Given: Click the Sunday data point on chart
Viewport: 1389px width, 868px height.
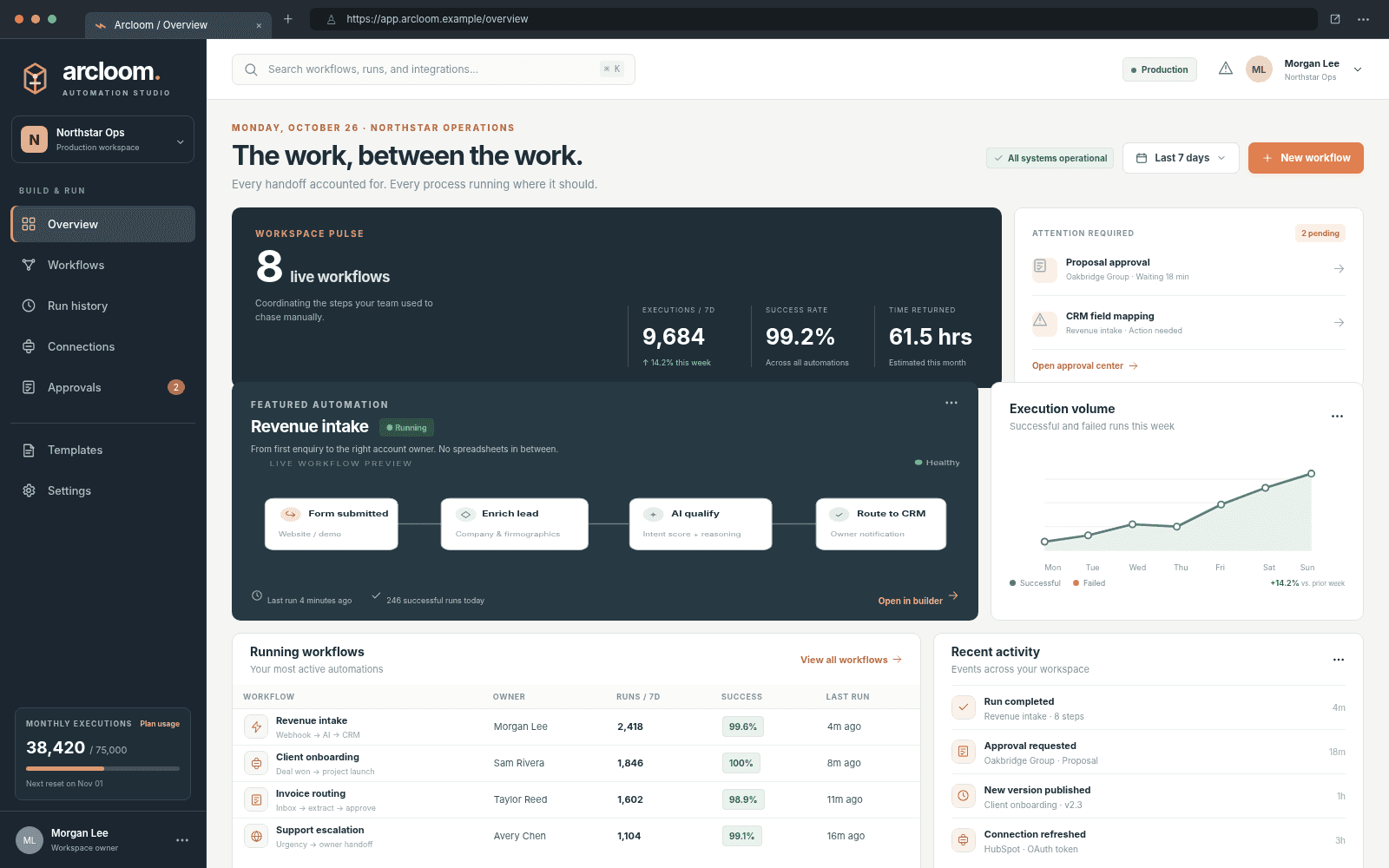Looking at the screenshot, I should pyautogui.click(x=1311, y=474).
